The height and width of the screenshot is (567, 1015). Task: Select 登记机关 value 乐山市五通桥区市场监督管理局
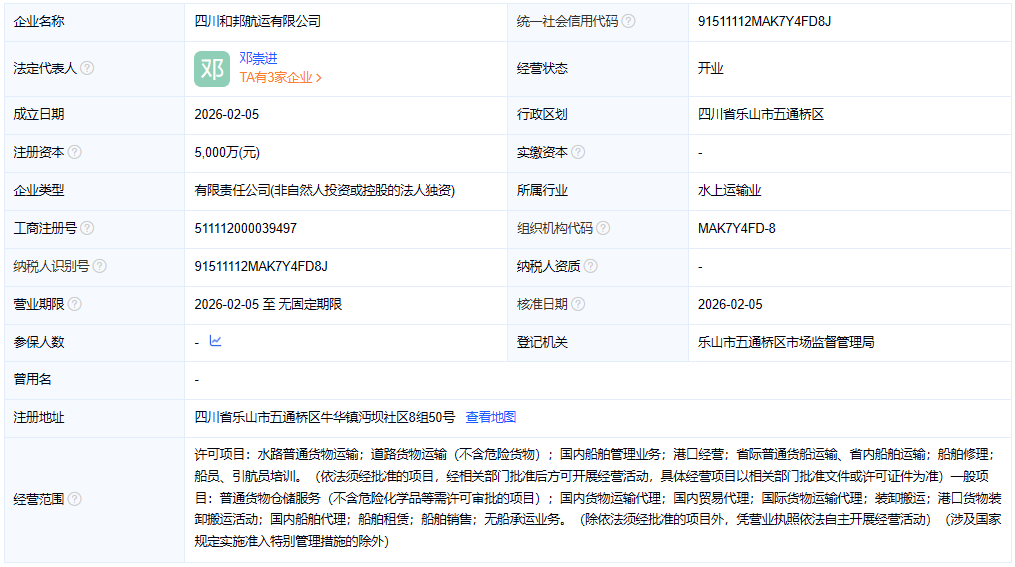(786, 342)
